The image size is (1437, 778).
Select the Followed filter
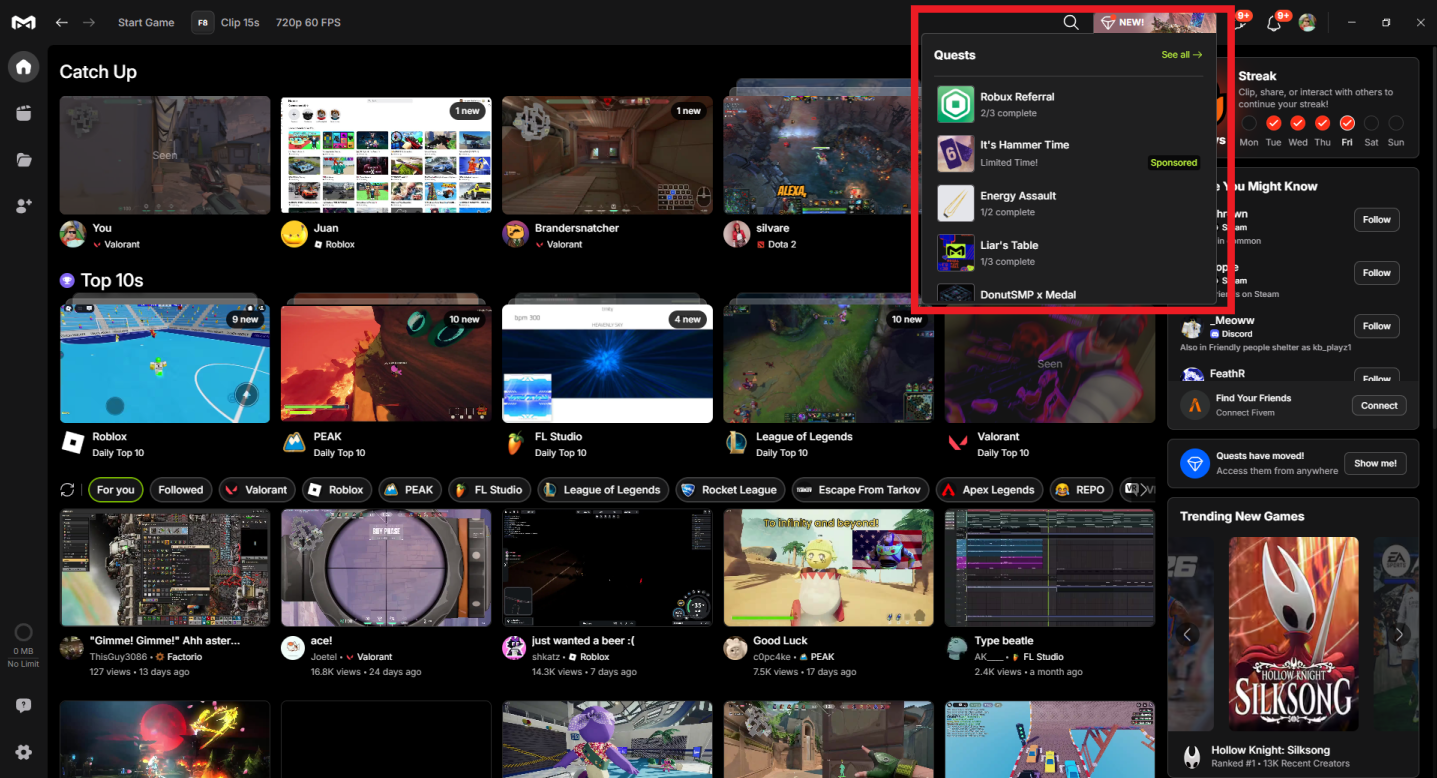pos(181,490)
